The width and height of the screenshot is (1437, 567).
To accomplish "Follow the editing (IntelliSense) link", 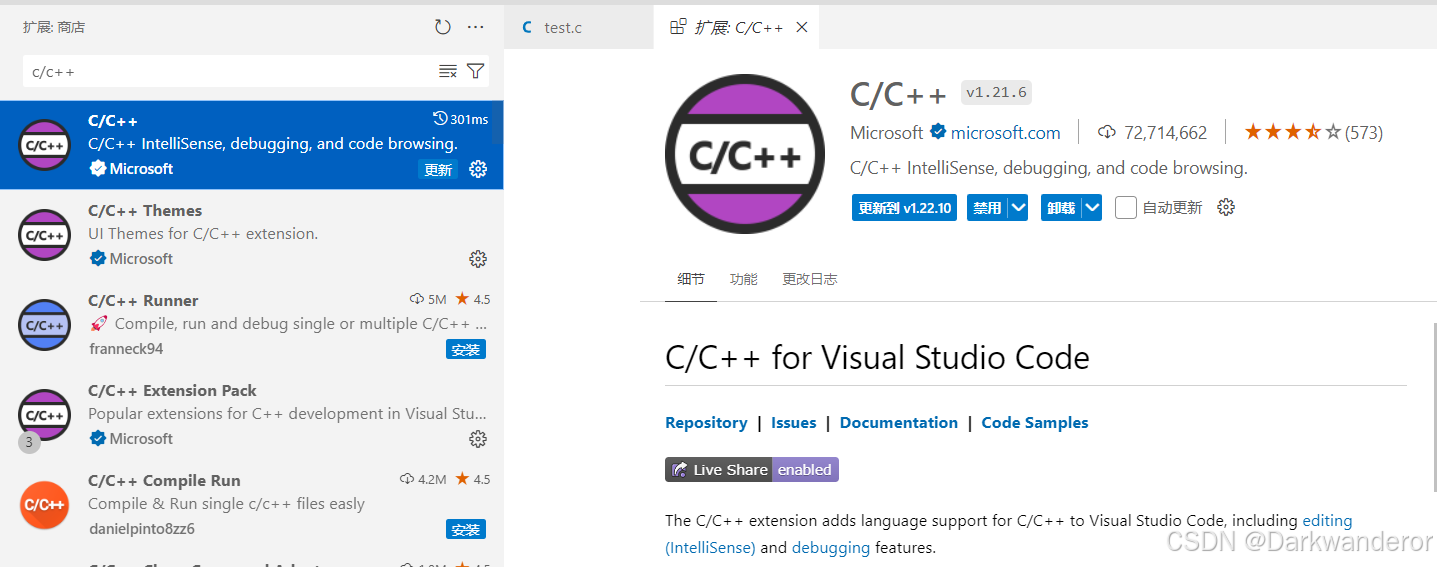I will [1327, 520].
